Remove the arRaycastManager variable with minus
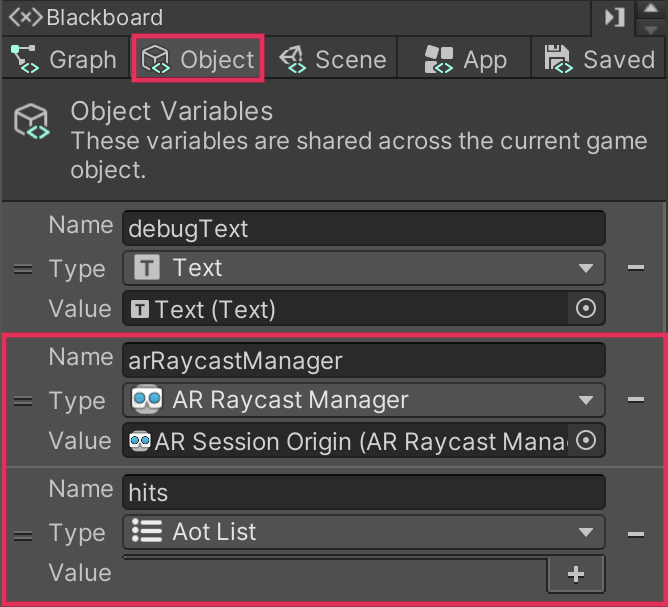The height and width of the screenshot is (607, 668). (635, 400)
